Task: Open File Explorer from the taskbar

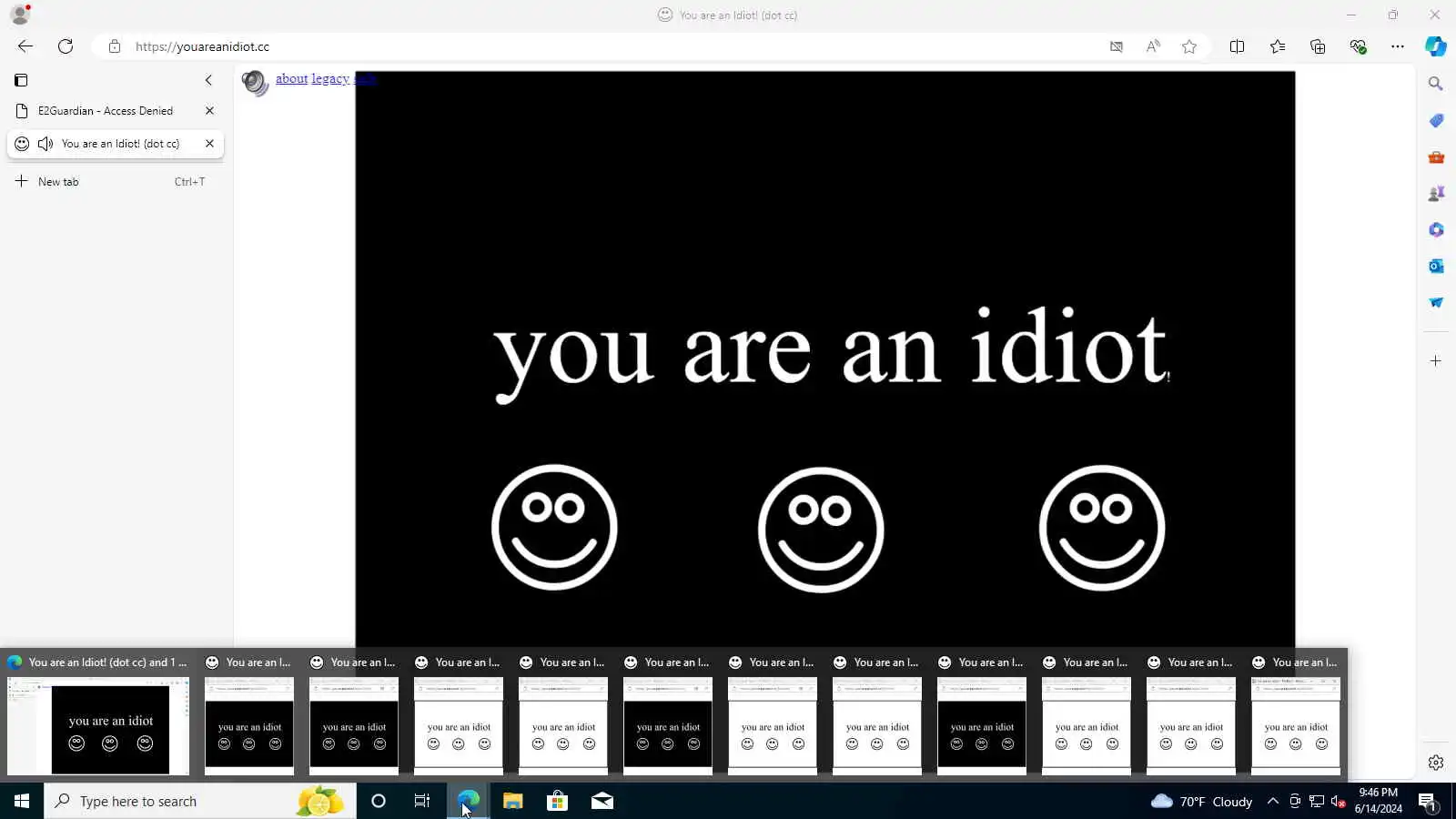Action: point(513,801)
